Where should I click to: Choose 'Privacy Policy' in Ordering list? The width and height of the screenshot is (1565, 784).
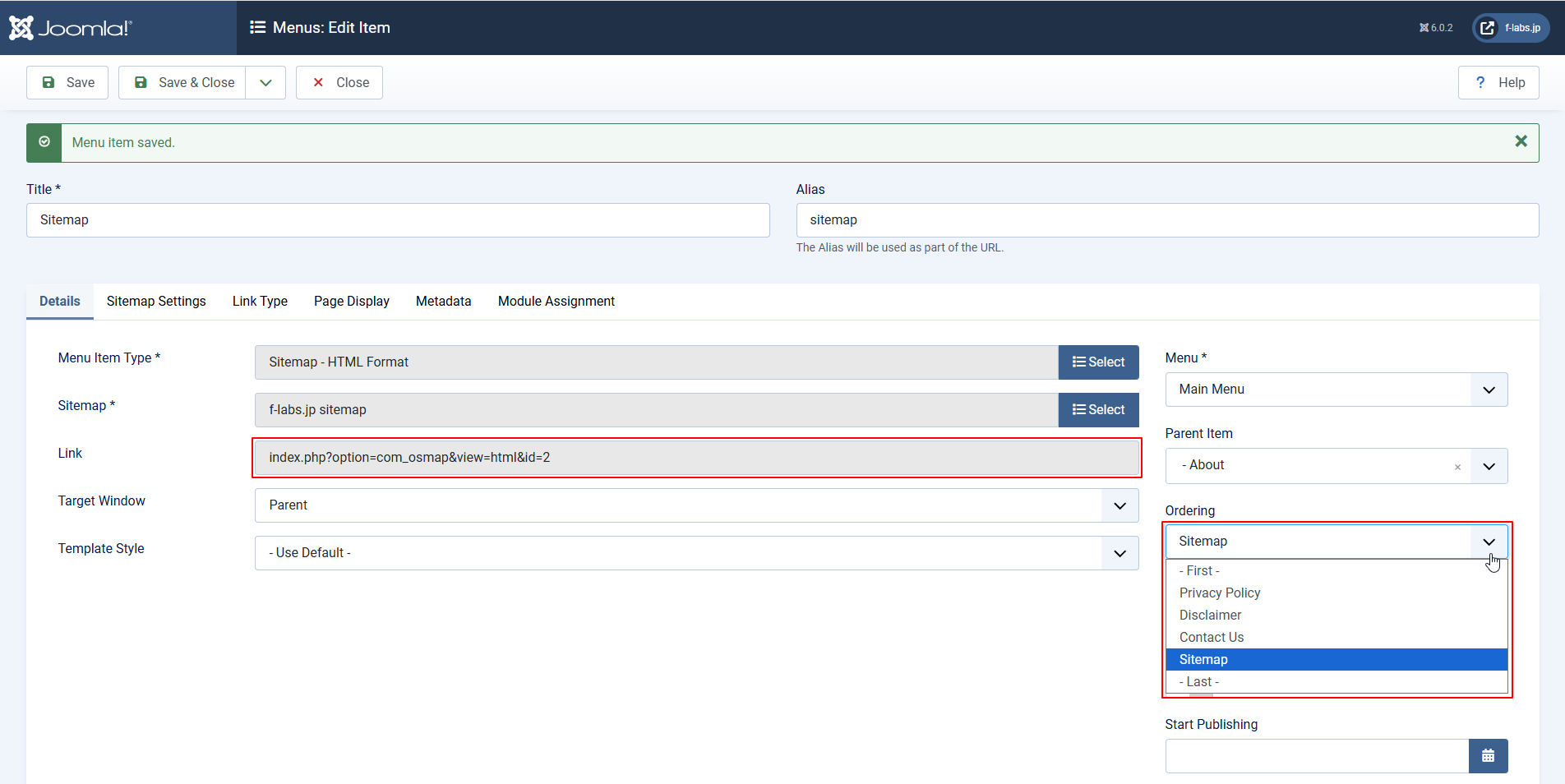click(1220, 593)
